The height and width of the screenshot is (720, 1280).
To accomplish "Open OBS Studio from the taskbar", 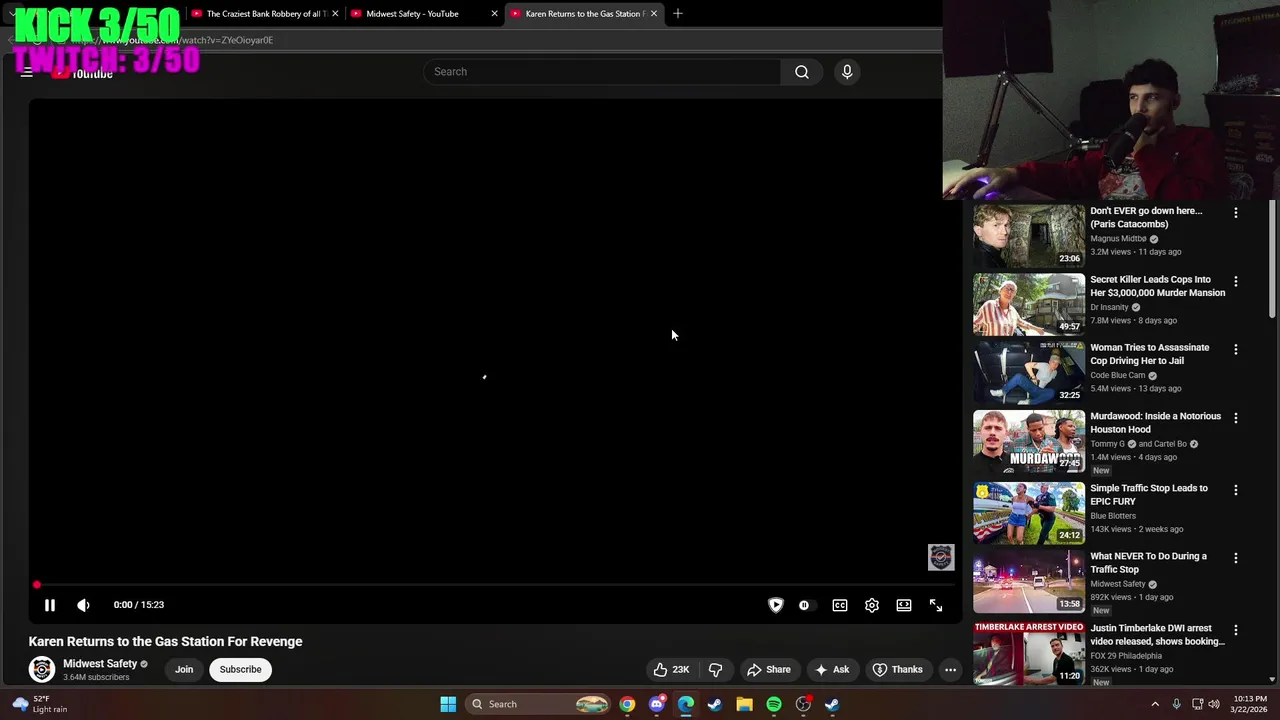I will (803, 704).
